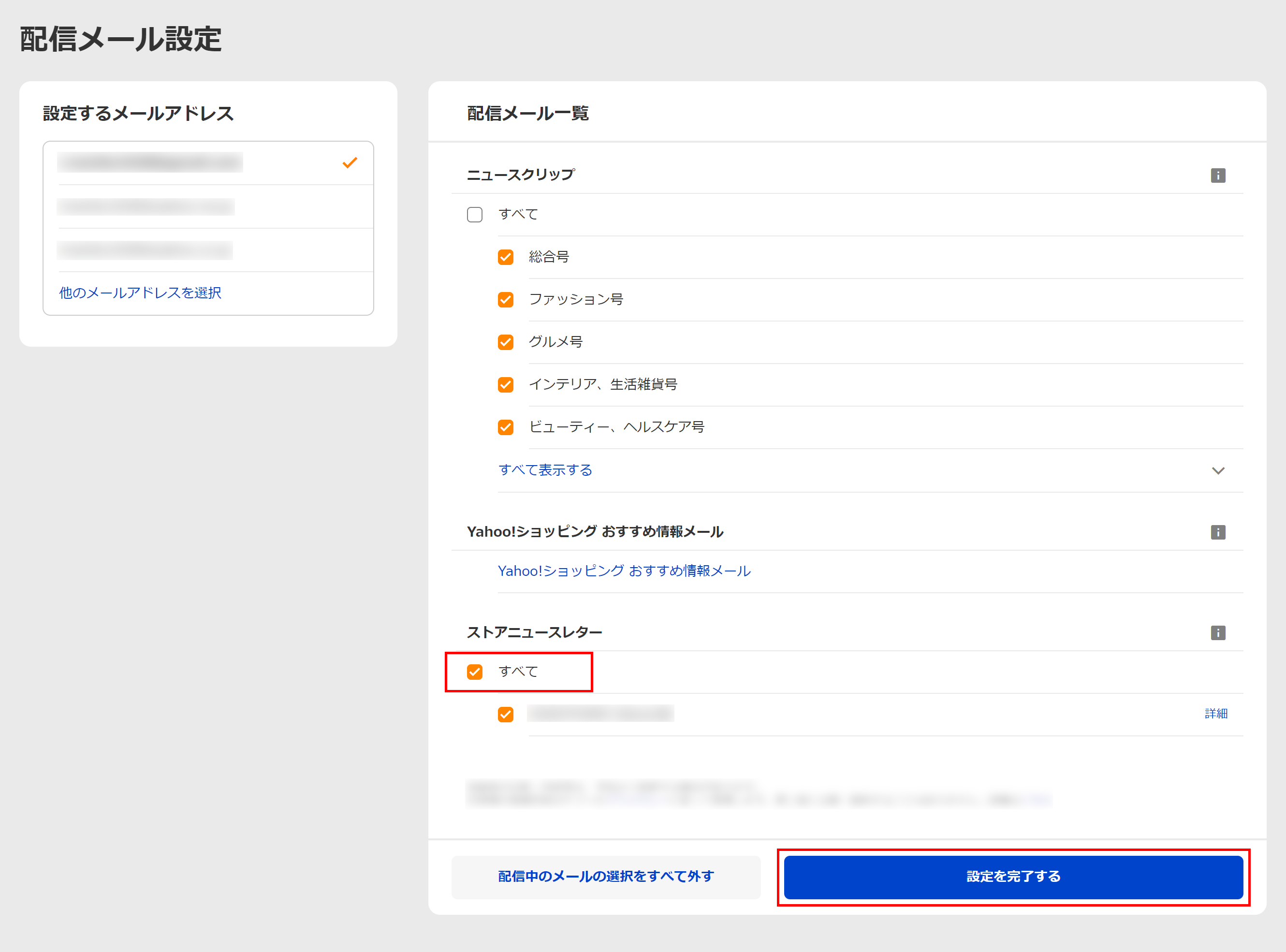Open info icon for ストアニュースレター section
Image resolution: width=1286 pixels, height=952 pixels.
click(x=1217, y=633)
